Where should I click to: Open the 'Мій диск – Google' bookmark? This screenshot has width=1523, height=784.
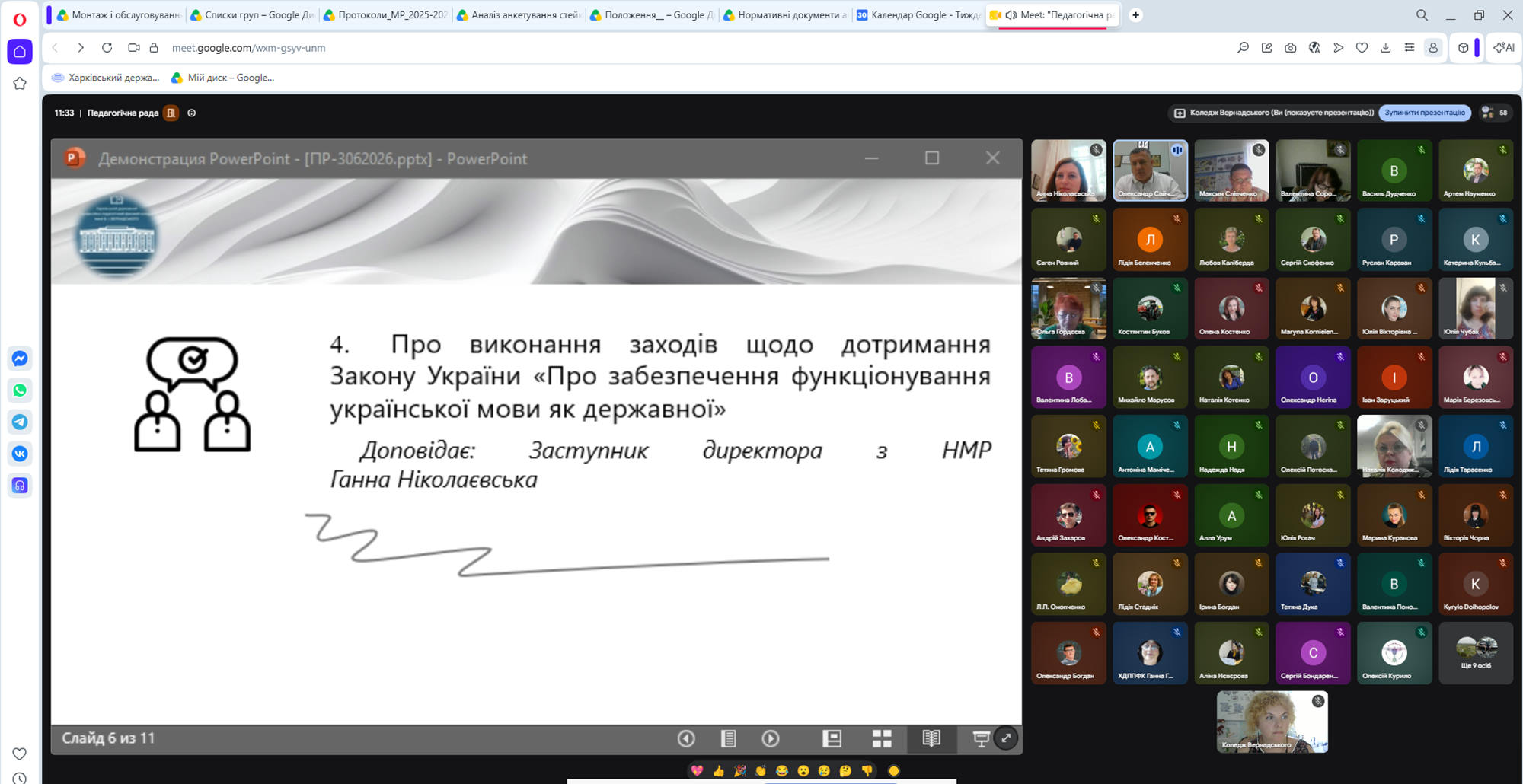coord(222,78)
